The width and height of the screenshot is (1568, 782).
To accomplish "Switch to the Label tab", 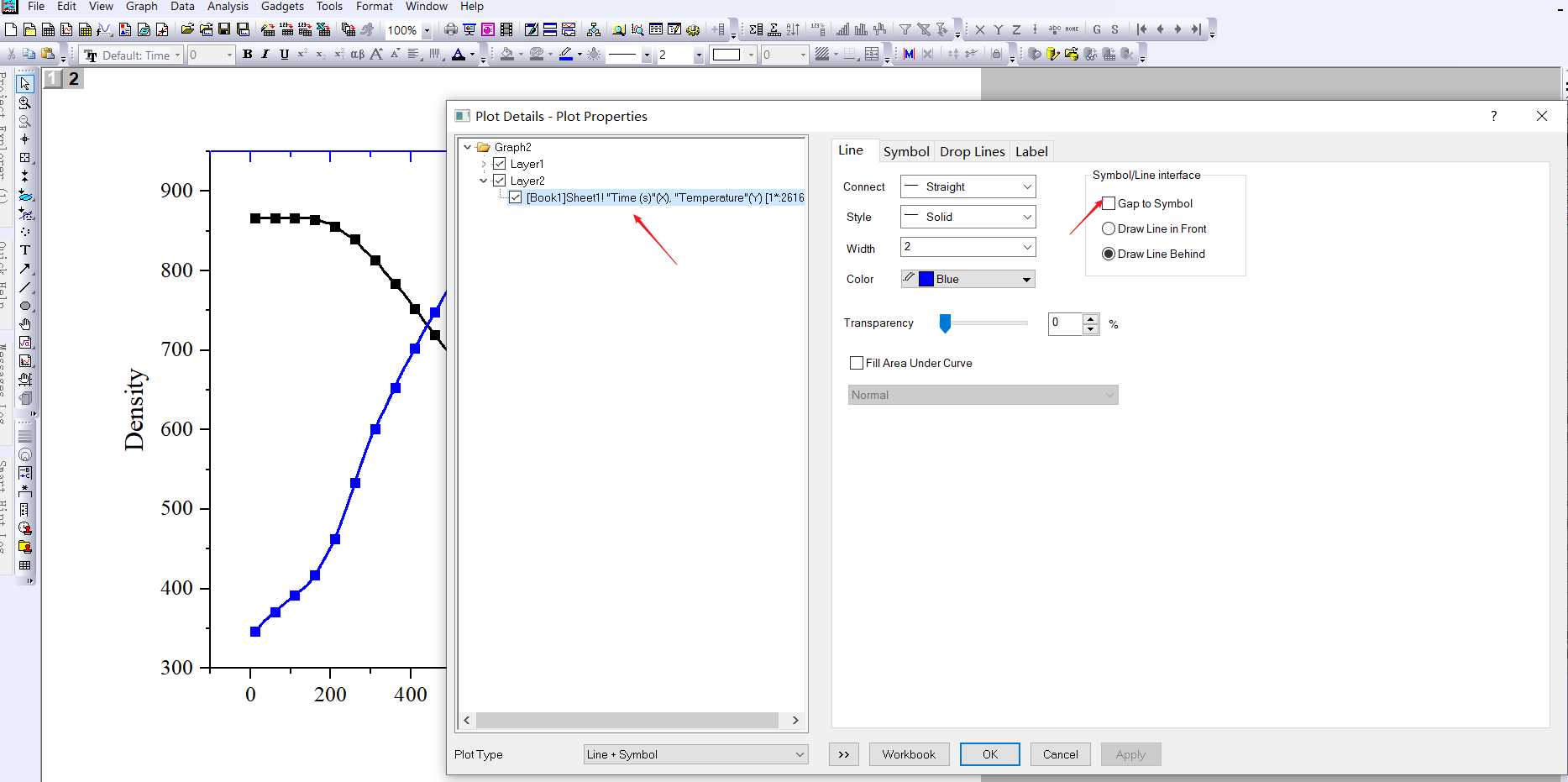I will (x=1031, y=151).
